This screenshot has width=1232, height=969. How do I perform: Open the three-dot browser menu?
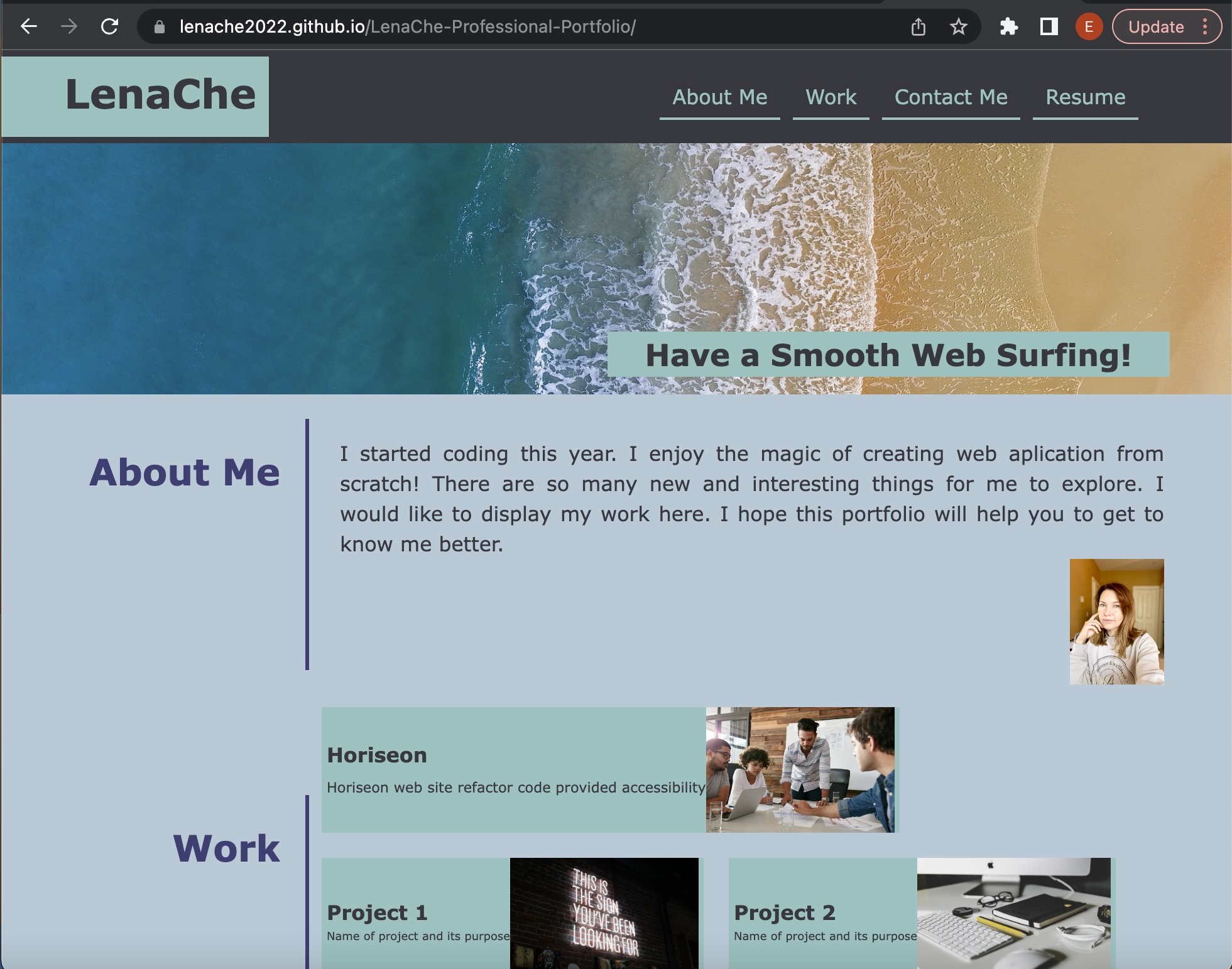(1204, 26)
